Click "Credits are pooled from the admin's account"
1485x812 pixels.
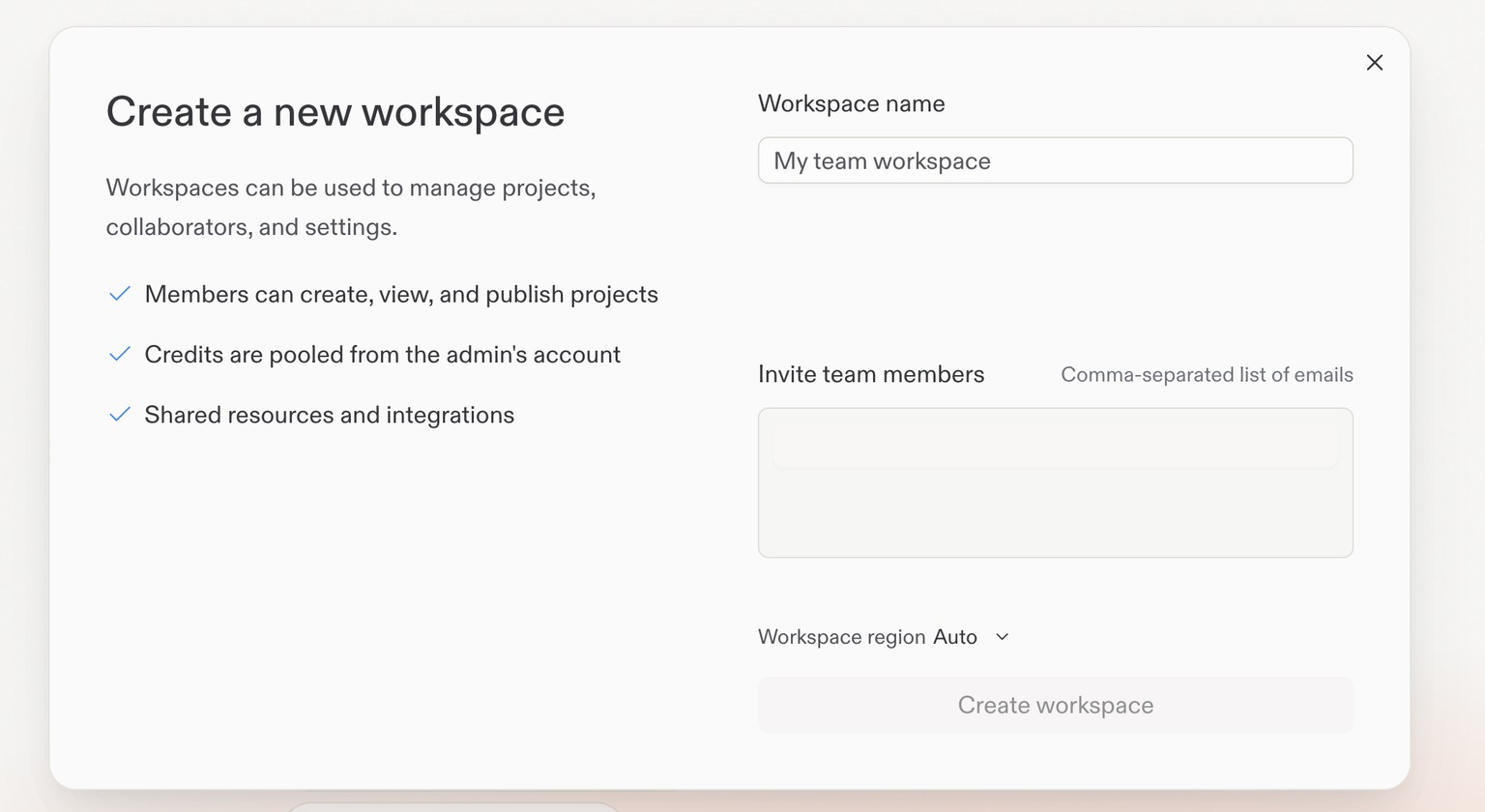tap(382, 355)
